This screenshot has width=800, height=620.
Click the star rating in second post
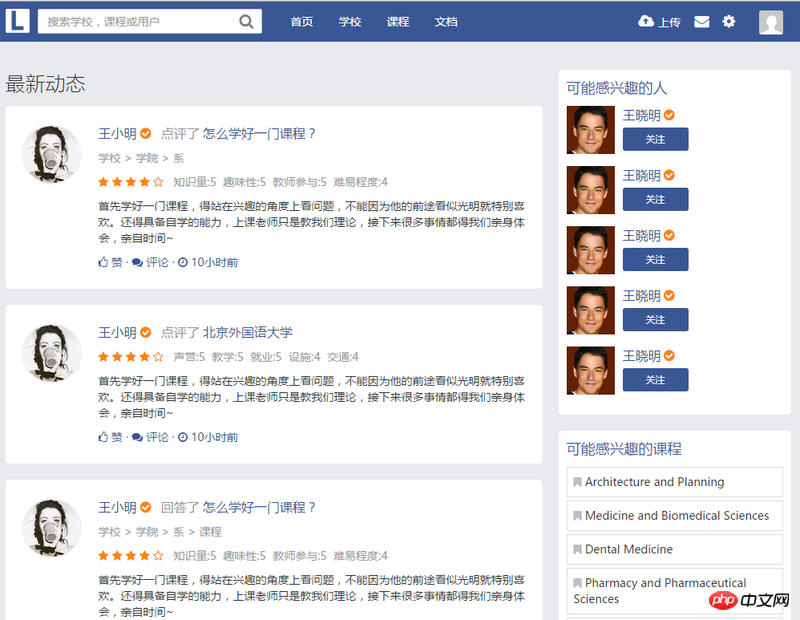click(131, 357)
